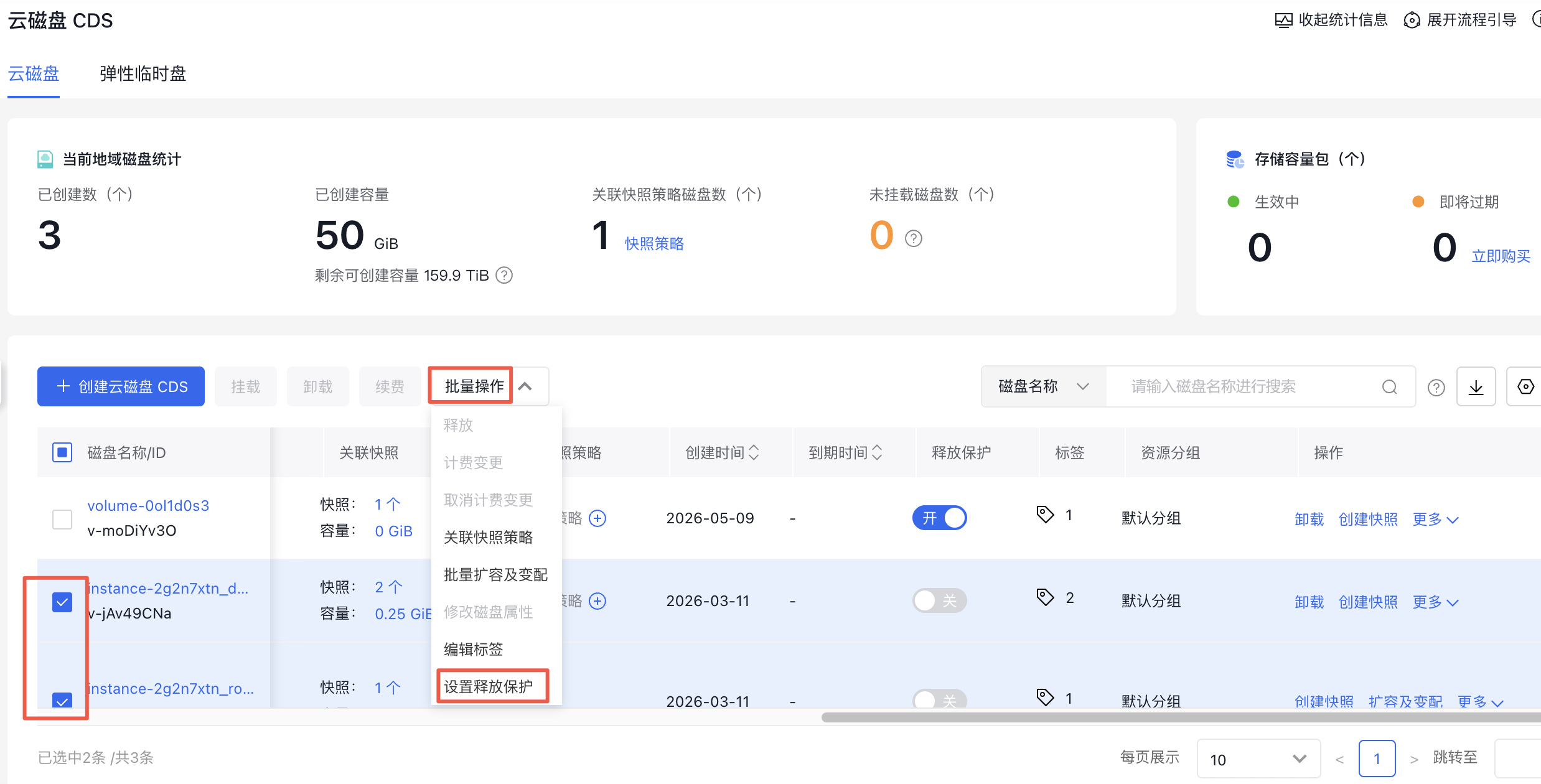Viewport: 1541px width, 784px height.
Task: Expand 更多 for instance-2g2n7xtn_d row
Action: pyautogui.click(x=1435, y=602)
